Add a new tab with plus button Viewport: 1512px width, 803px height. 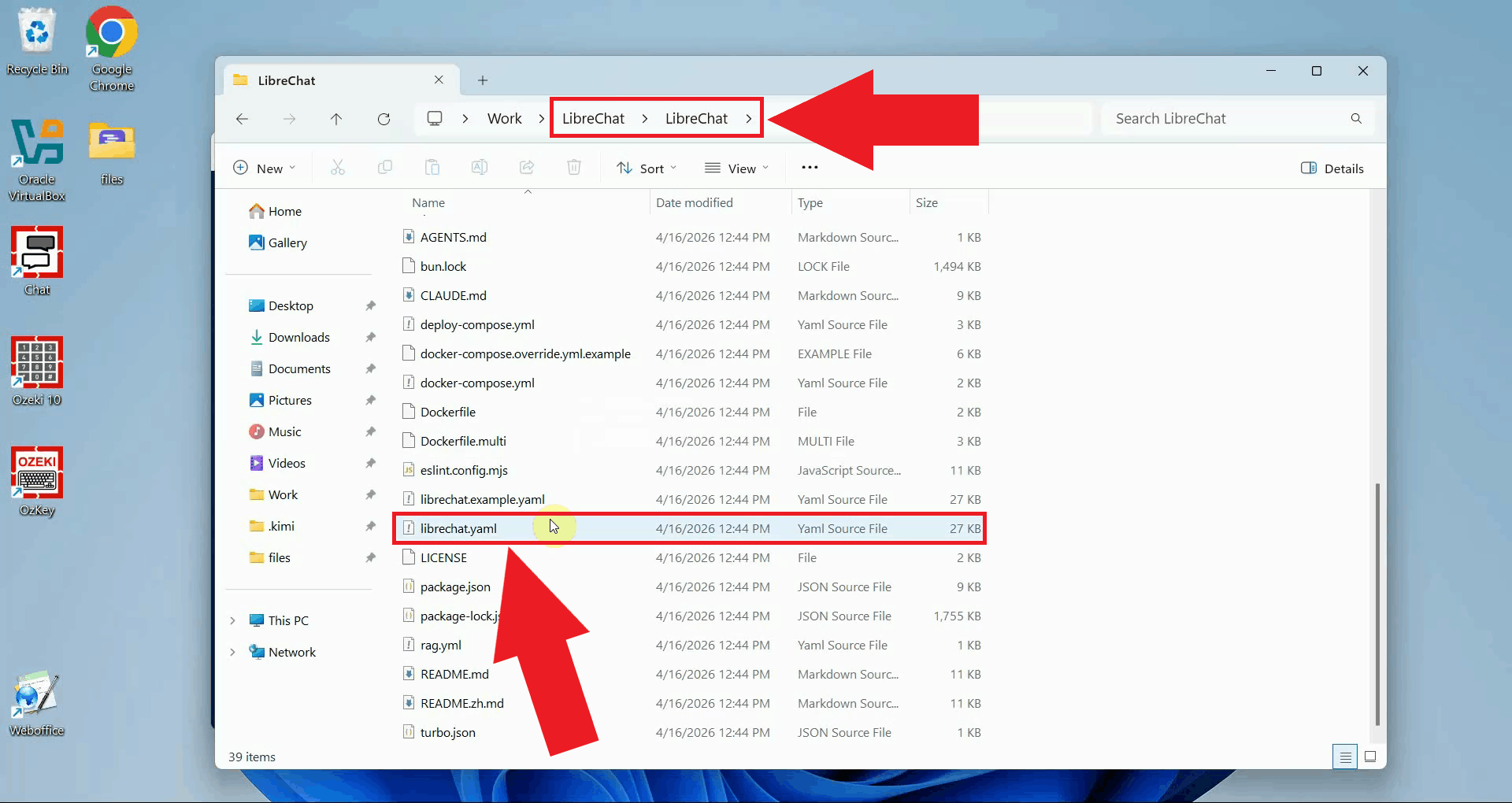483,80
